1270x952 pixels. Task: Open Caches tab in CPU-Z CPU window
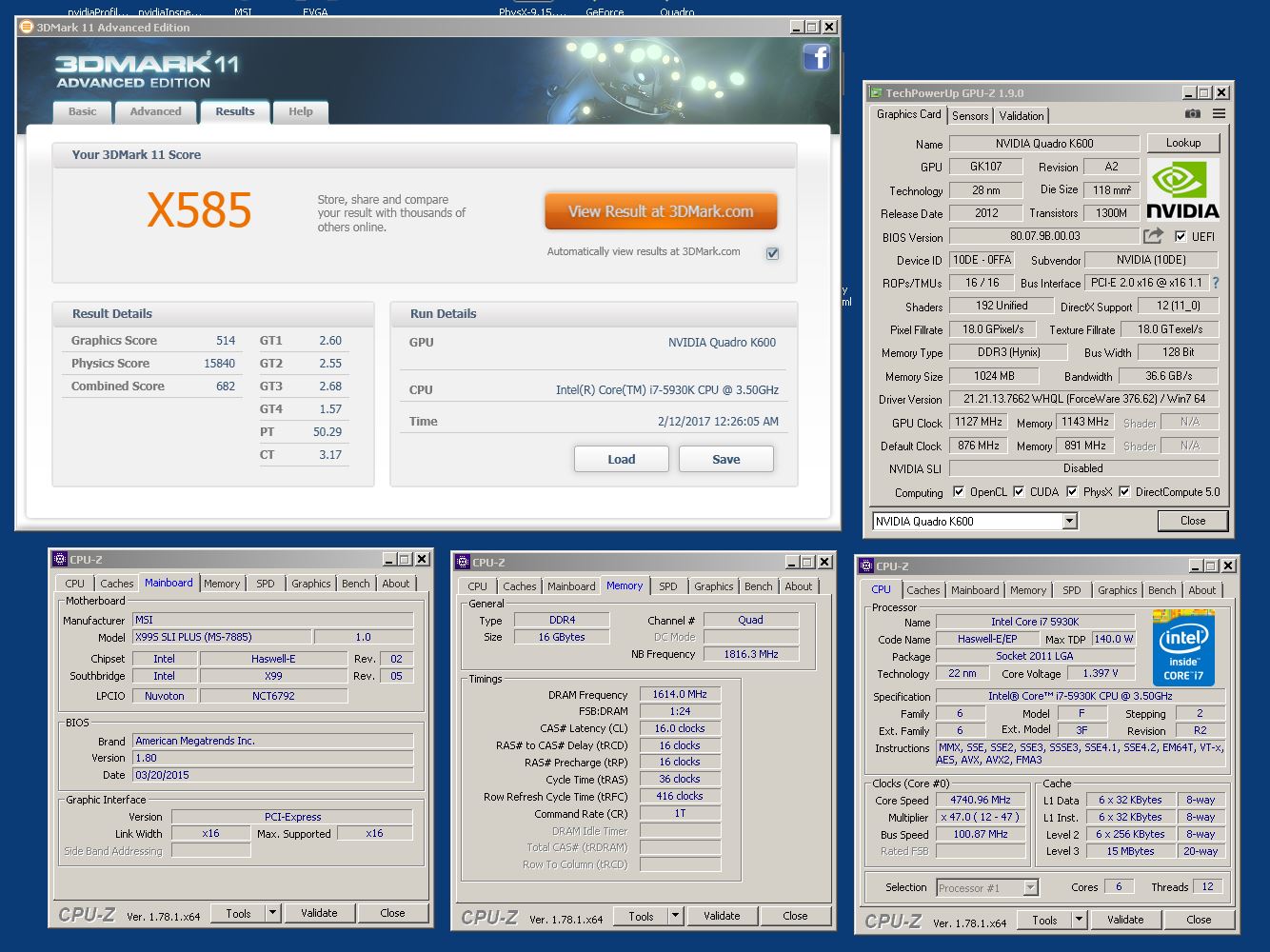click(x=923, y=590)
